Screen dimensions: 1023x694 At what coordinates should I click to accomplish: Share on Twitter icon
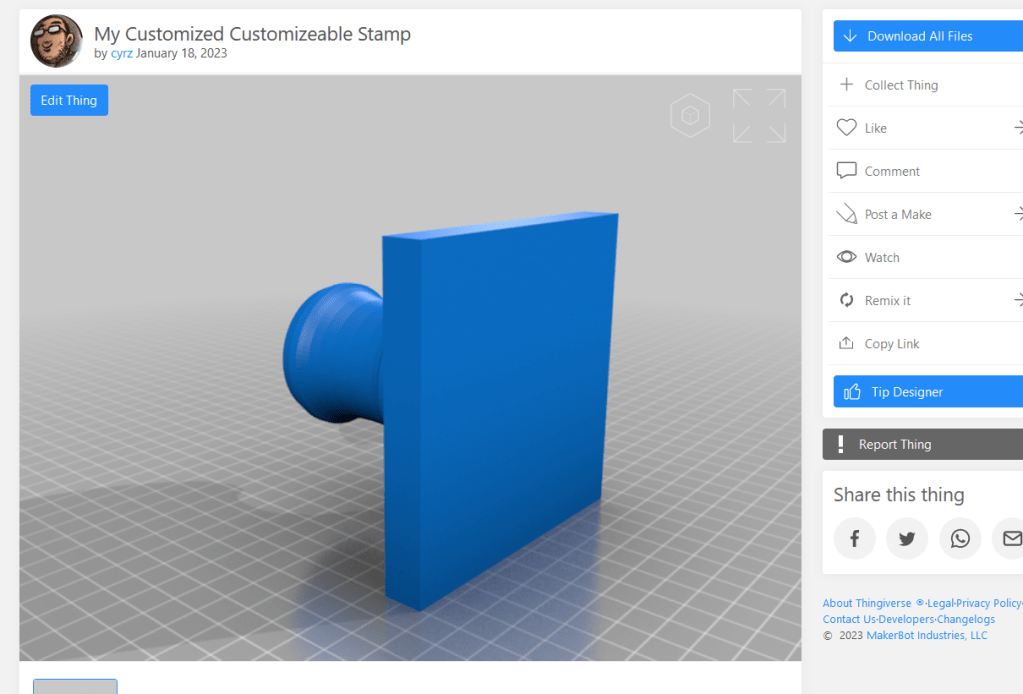(x=907, y=539)
